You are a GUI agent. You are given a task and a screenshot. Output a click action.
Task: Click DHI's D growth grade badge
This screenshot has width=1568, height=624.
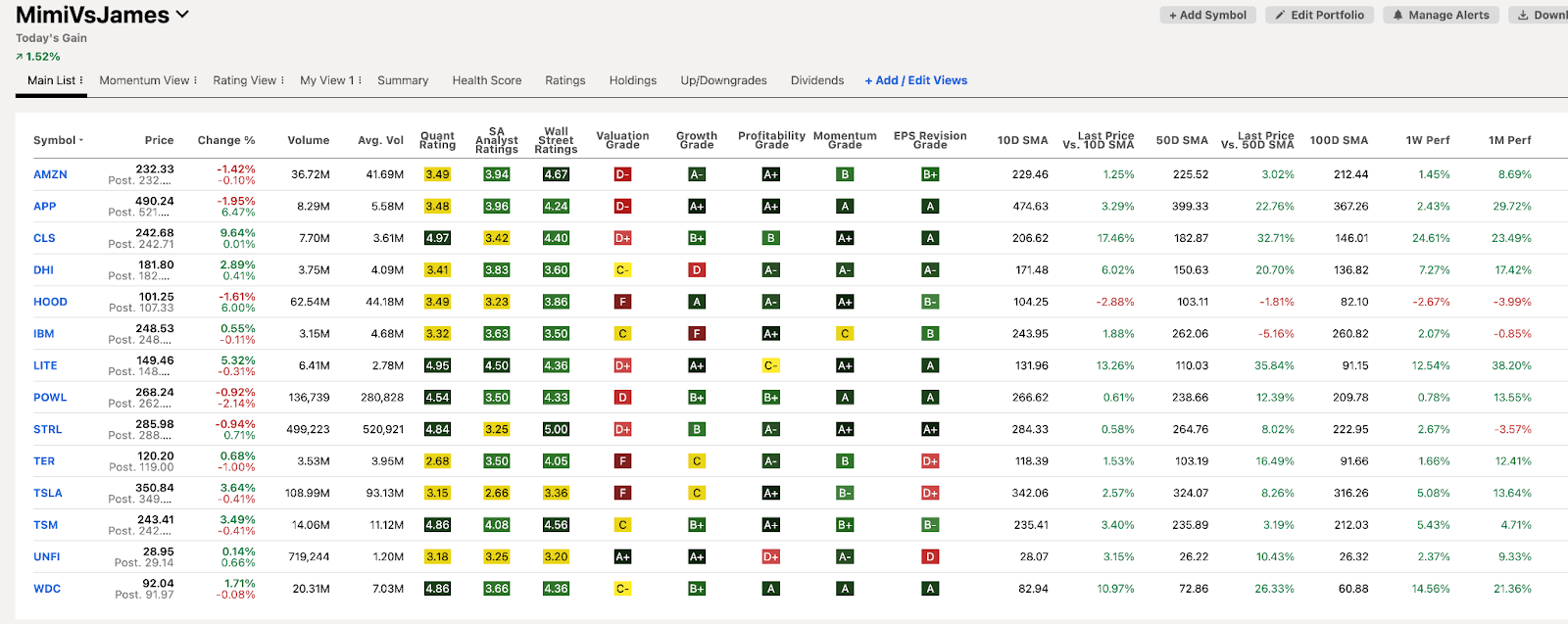(697, 270)
